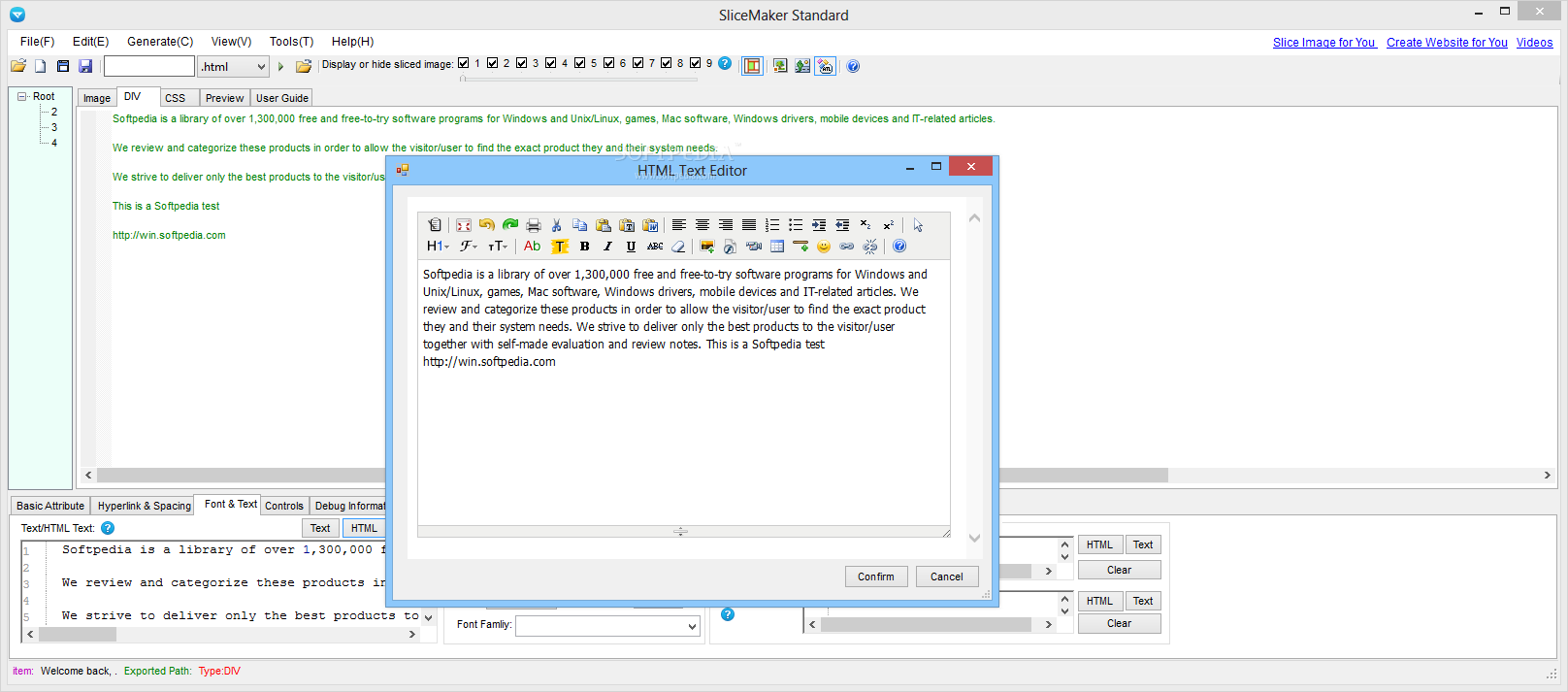Open the Generate(C) menu
This screenshot has width=1568, height=692.
(160, 42)
